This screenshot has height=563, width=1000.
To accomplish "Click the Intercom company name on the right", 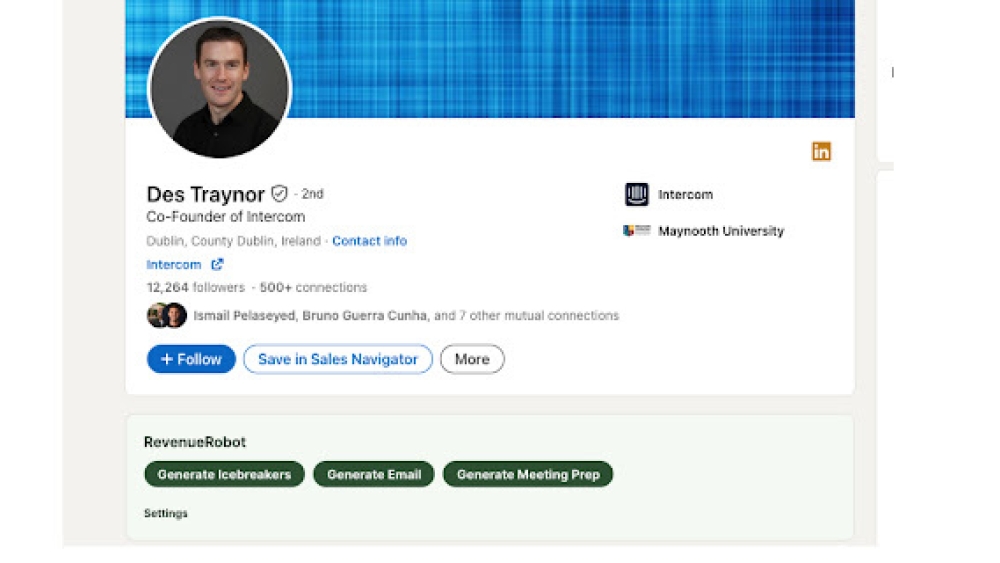I will click(686, 194).
